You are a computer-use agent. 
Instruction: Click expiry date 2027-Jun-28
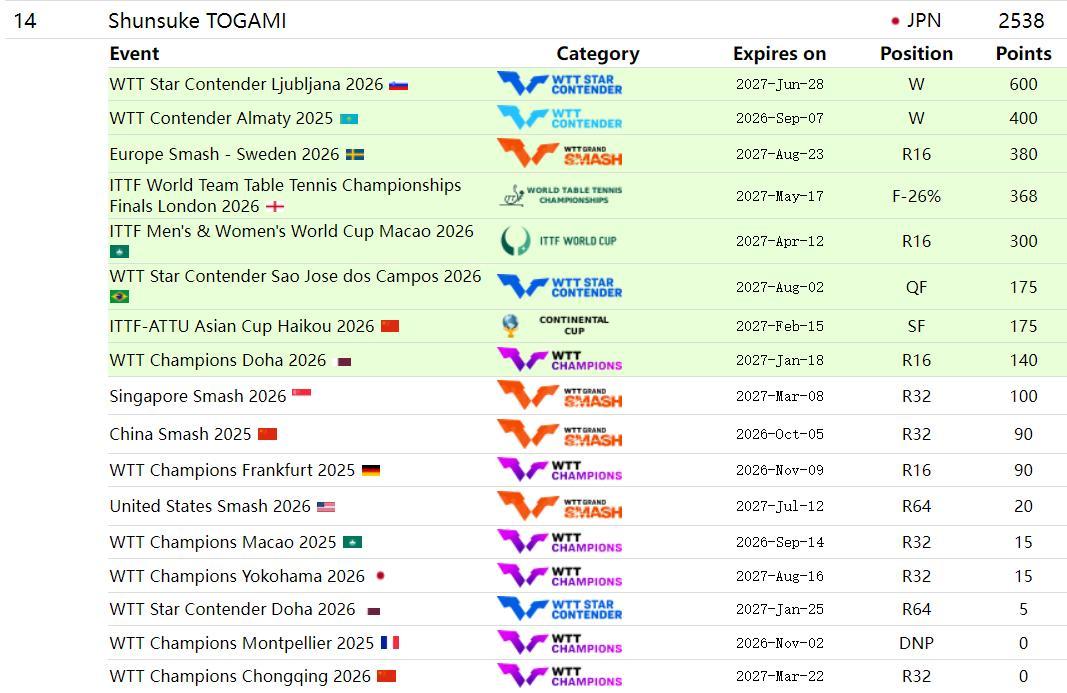[x=779, y=84]
